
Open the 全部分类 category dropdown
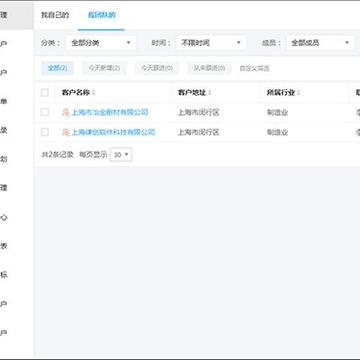coord(101,43)
